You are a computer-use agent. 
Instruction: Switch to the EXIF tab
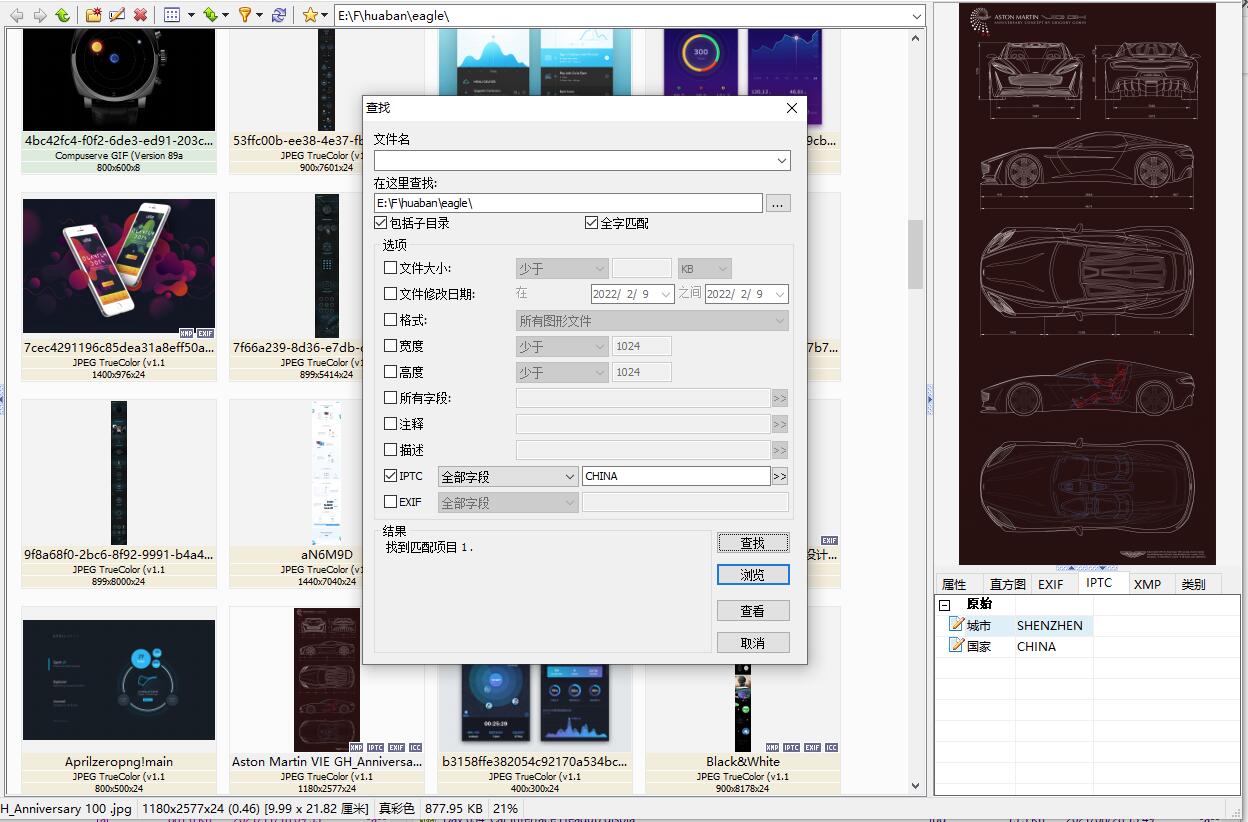click(1050, 584)
